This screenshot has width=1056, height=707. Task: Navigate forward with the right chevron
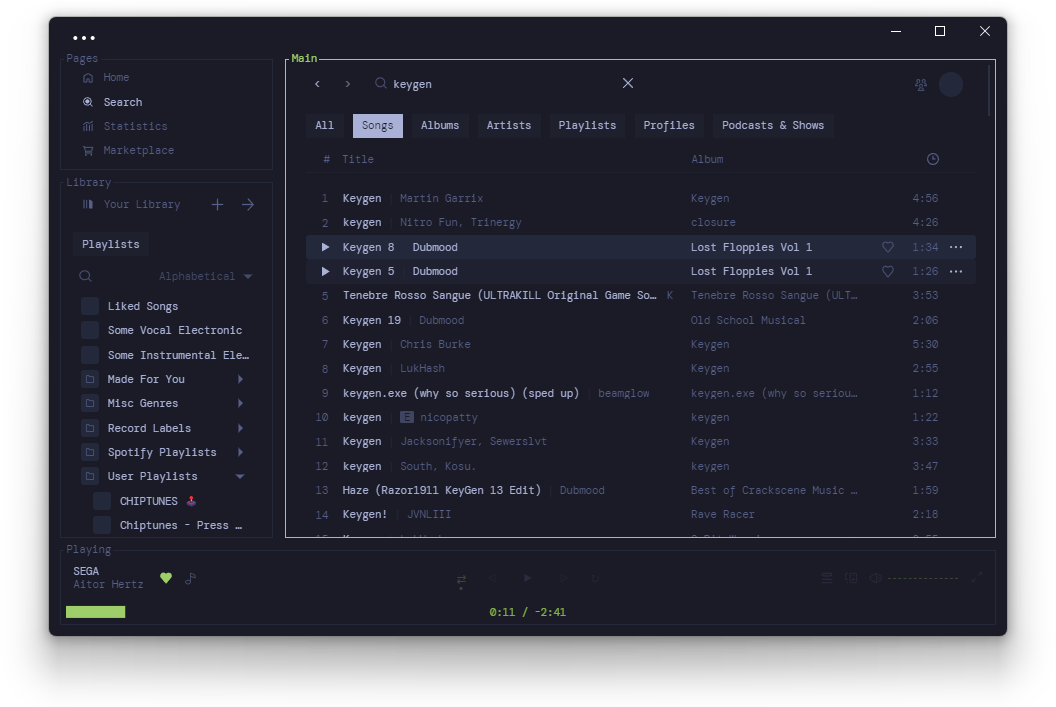348,84
